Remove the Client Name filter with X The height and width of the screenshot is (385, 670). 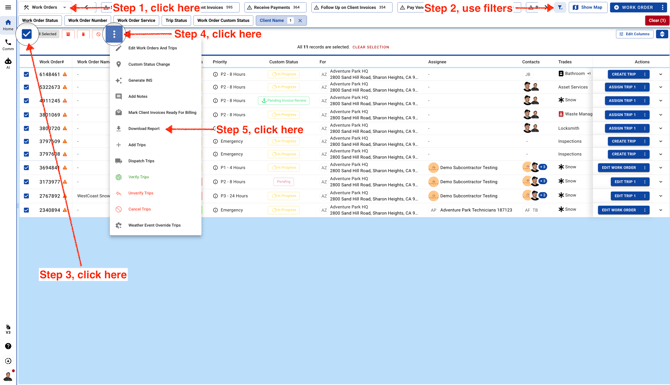click(300, 21)
